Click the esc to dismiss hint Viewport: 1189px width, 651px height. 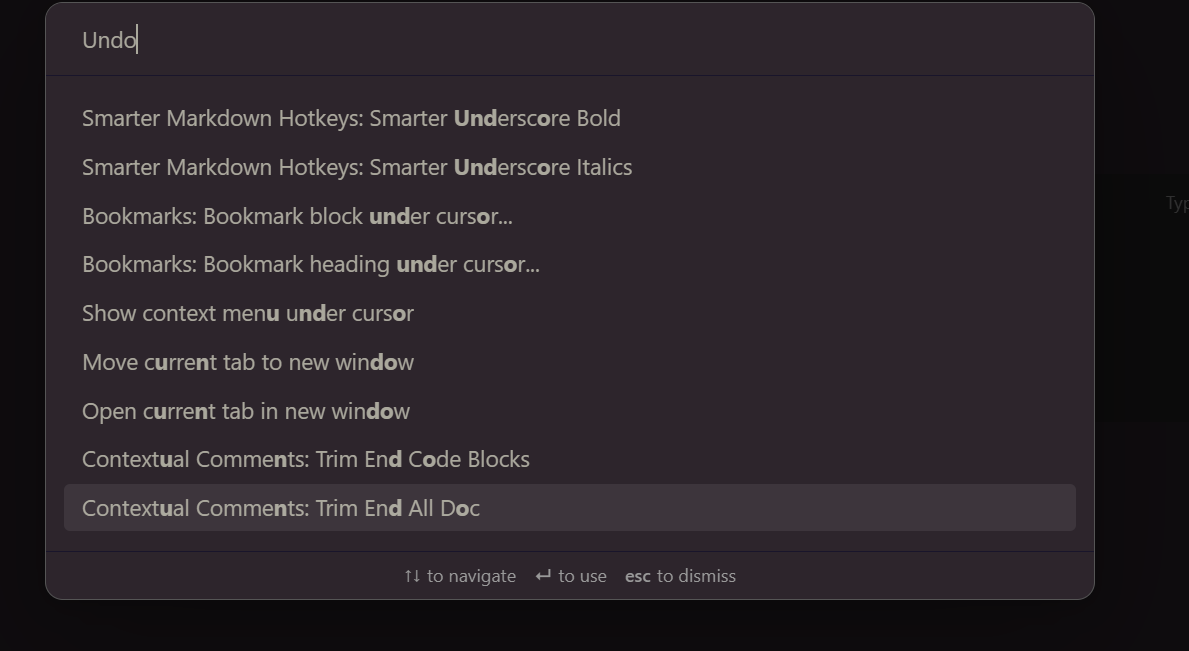[680, 576]
